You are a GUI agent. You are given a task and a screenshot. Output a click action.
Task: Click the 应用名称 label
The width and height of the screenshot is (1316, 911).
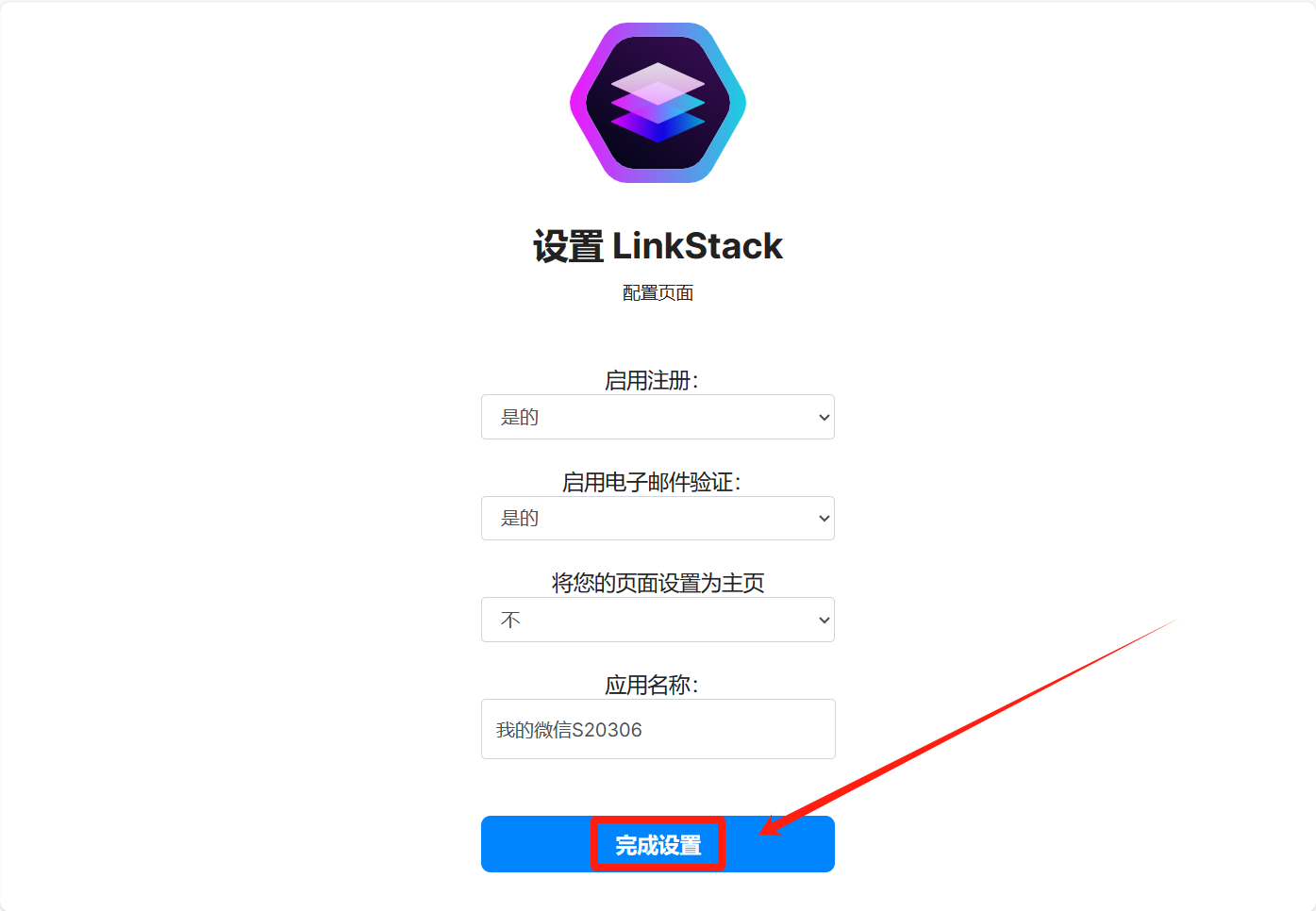652,685
